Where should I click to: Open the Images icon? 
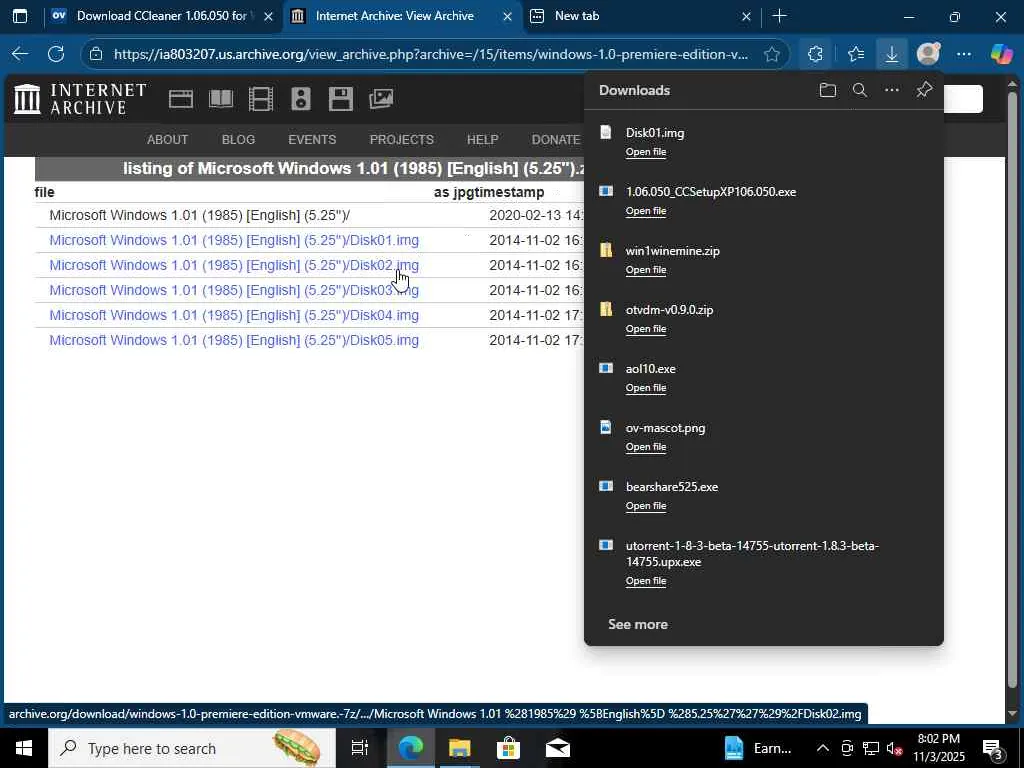(381, 99)
